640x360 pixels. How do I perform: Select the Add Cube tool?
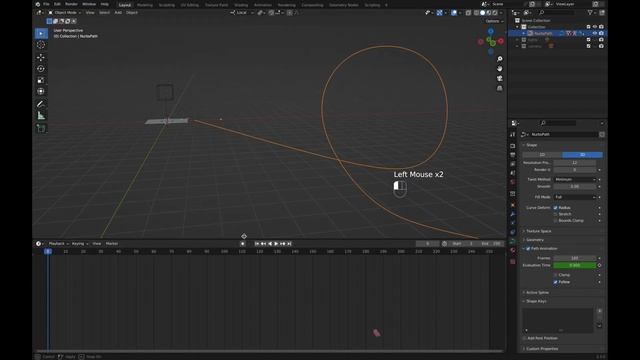click(x=41, y=129)
